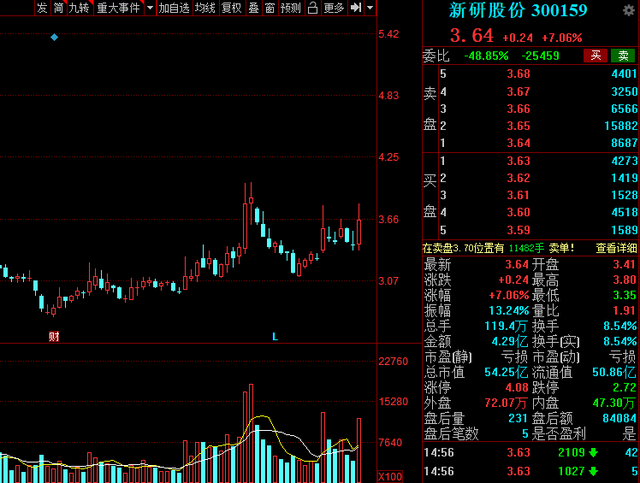The image size is (640, 483).
Task: Open the 复权 price adjustment option
Action: pos(231,8)
